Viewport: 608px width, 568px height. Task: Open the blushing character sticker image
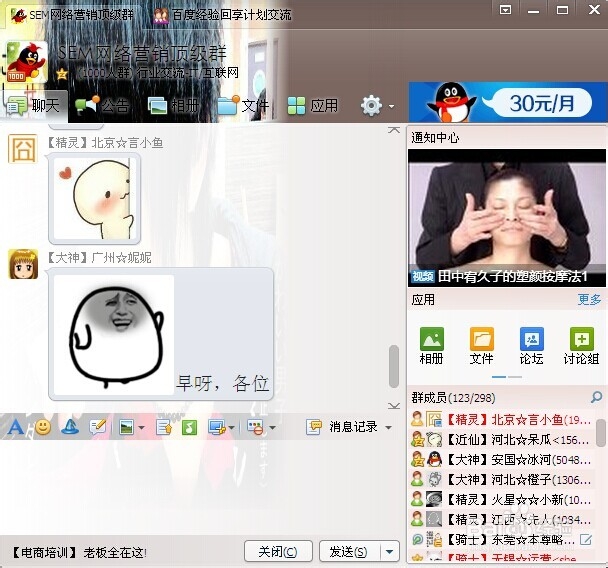pos(94,199)
